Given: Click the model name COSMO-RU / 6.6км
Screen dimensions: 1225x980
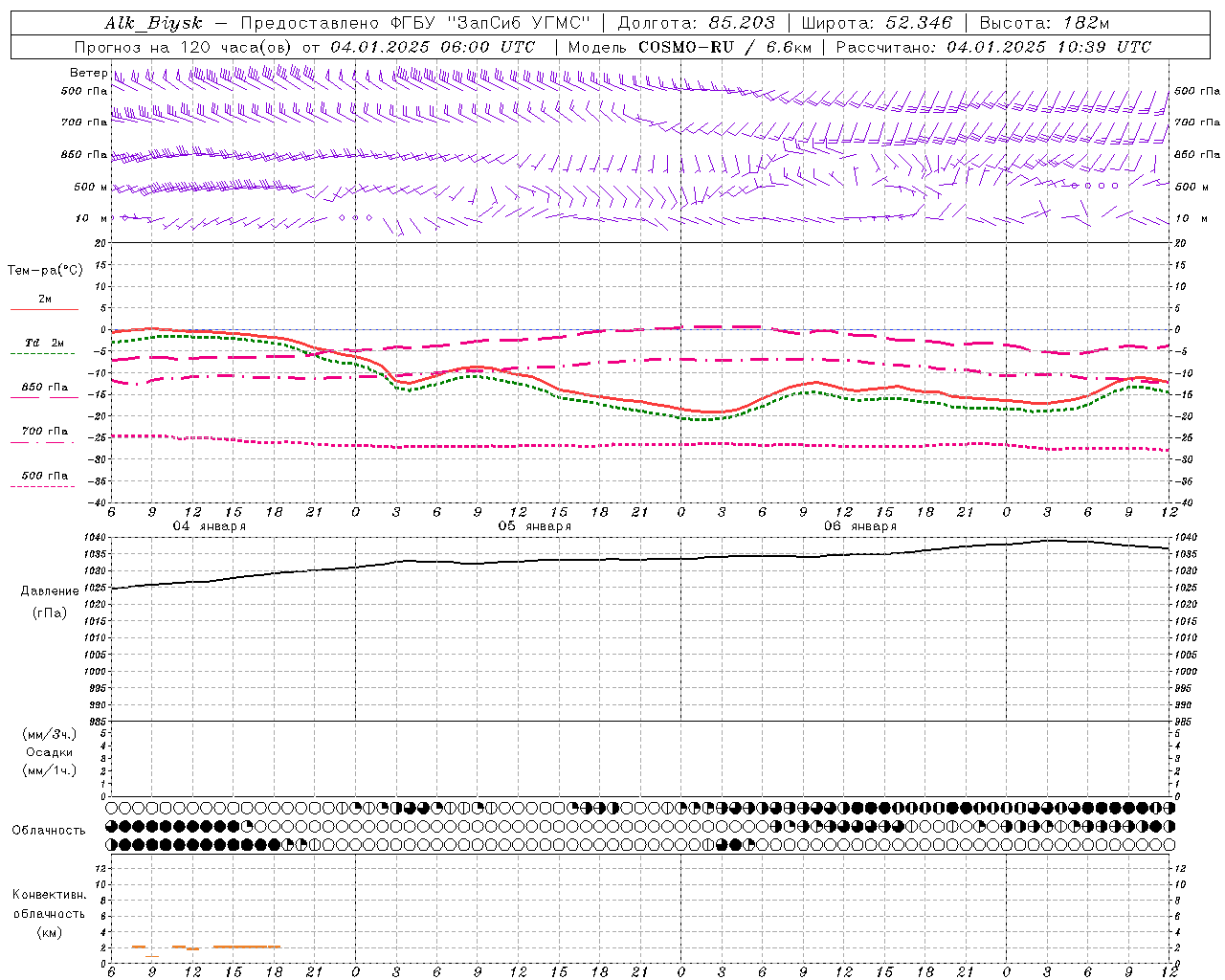Looking at the screenshot, I should pos(724,47).
